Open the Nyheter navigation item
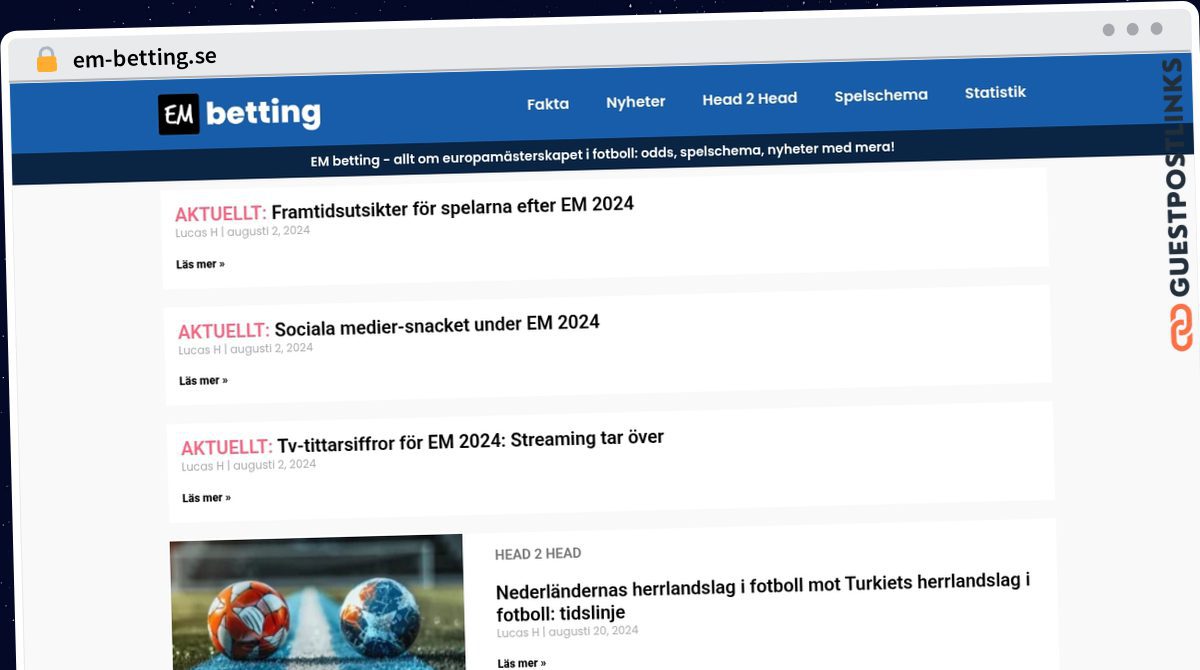The image size is (1200, 670). click(635, 100)
